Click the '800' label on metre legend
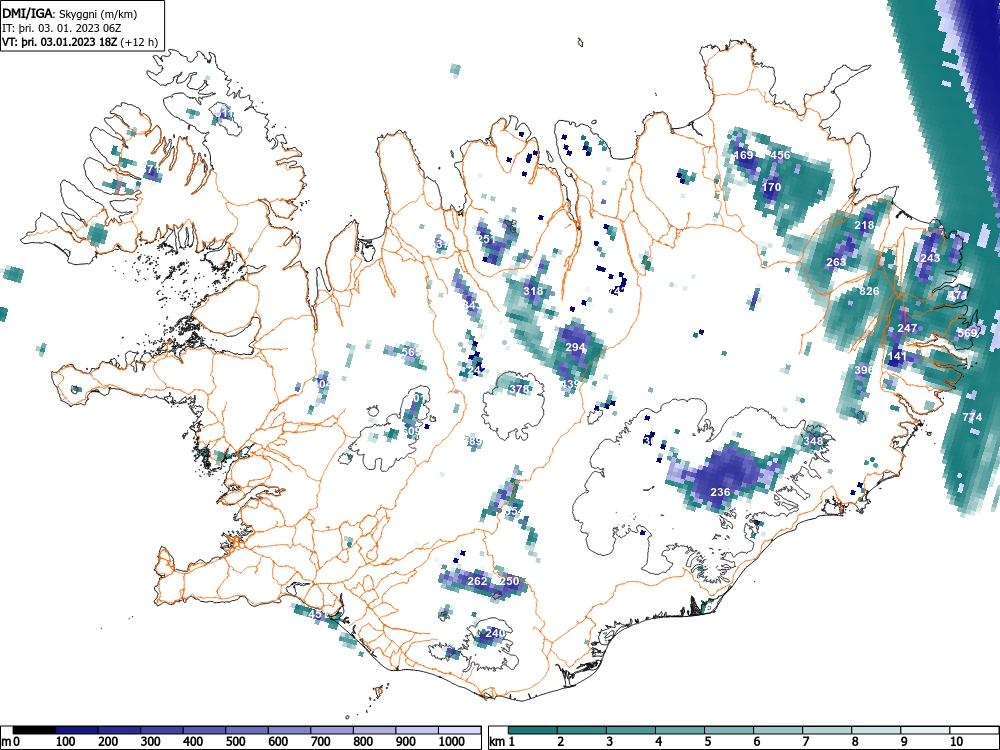The image size is (1000, 750). point(363,742)
